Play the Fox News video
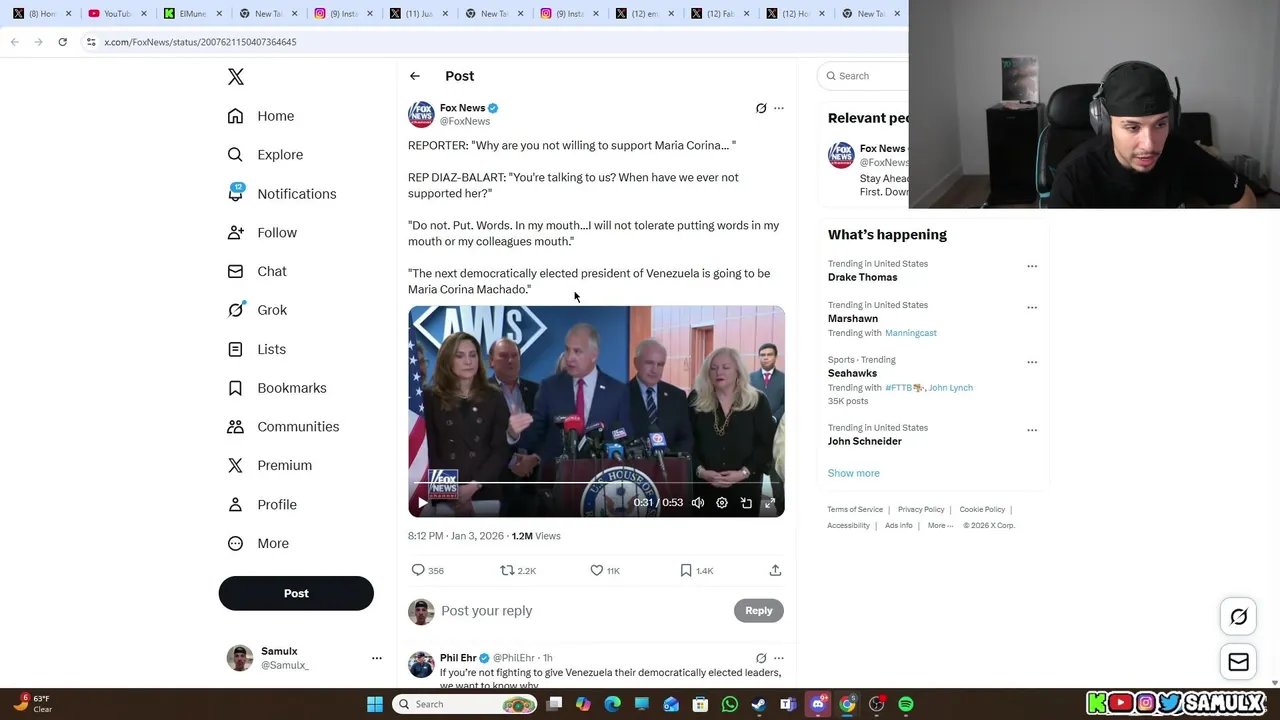The height and width of the screenshot is (720, 1280). click(x=423, y=503)
